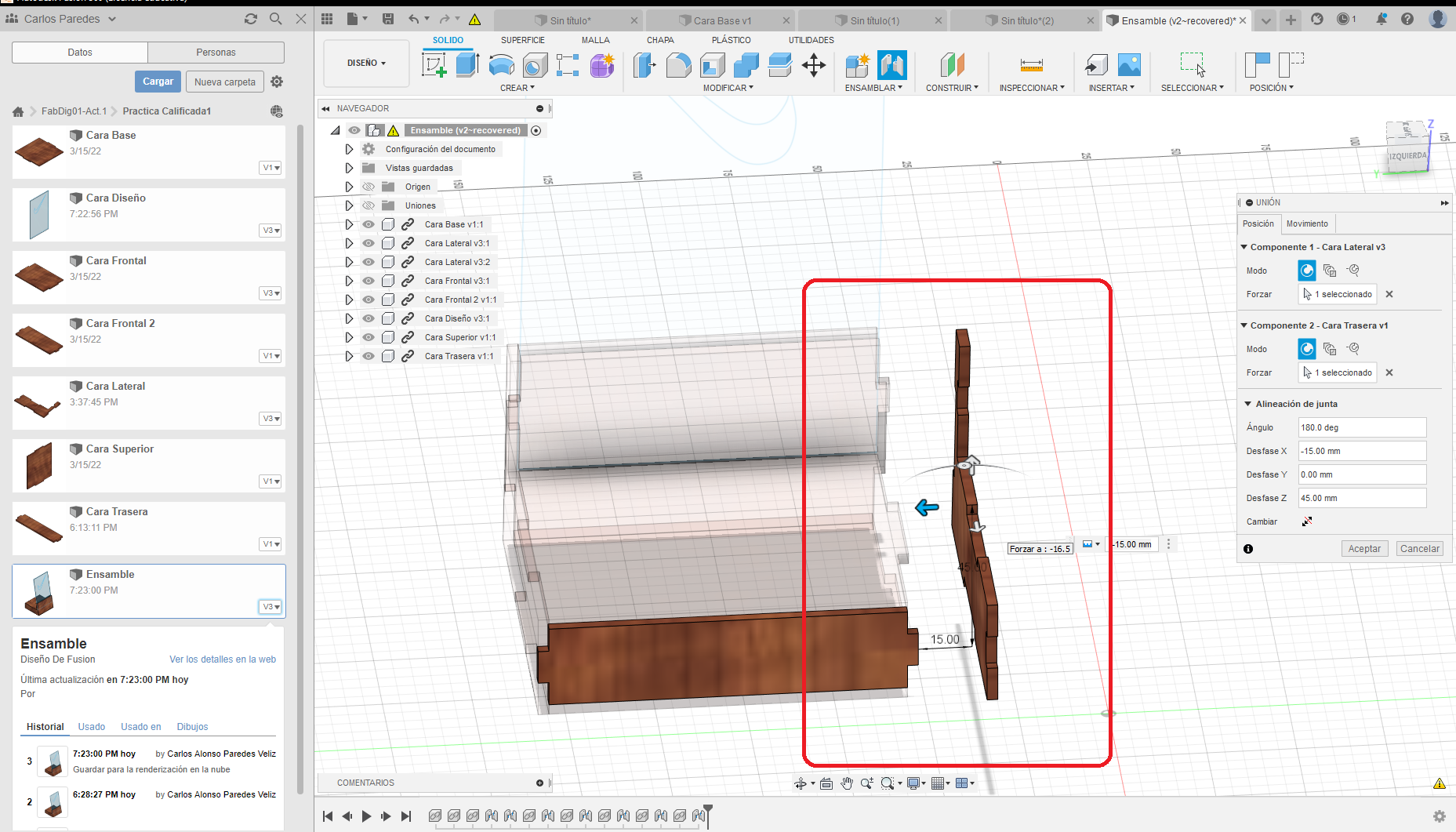Click the Joint tool in Ensamblar

[892, 64]
